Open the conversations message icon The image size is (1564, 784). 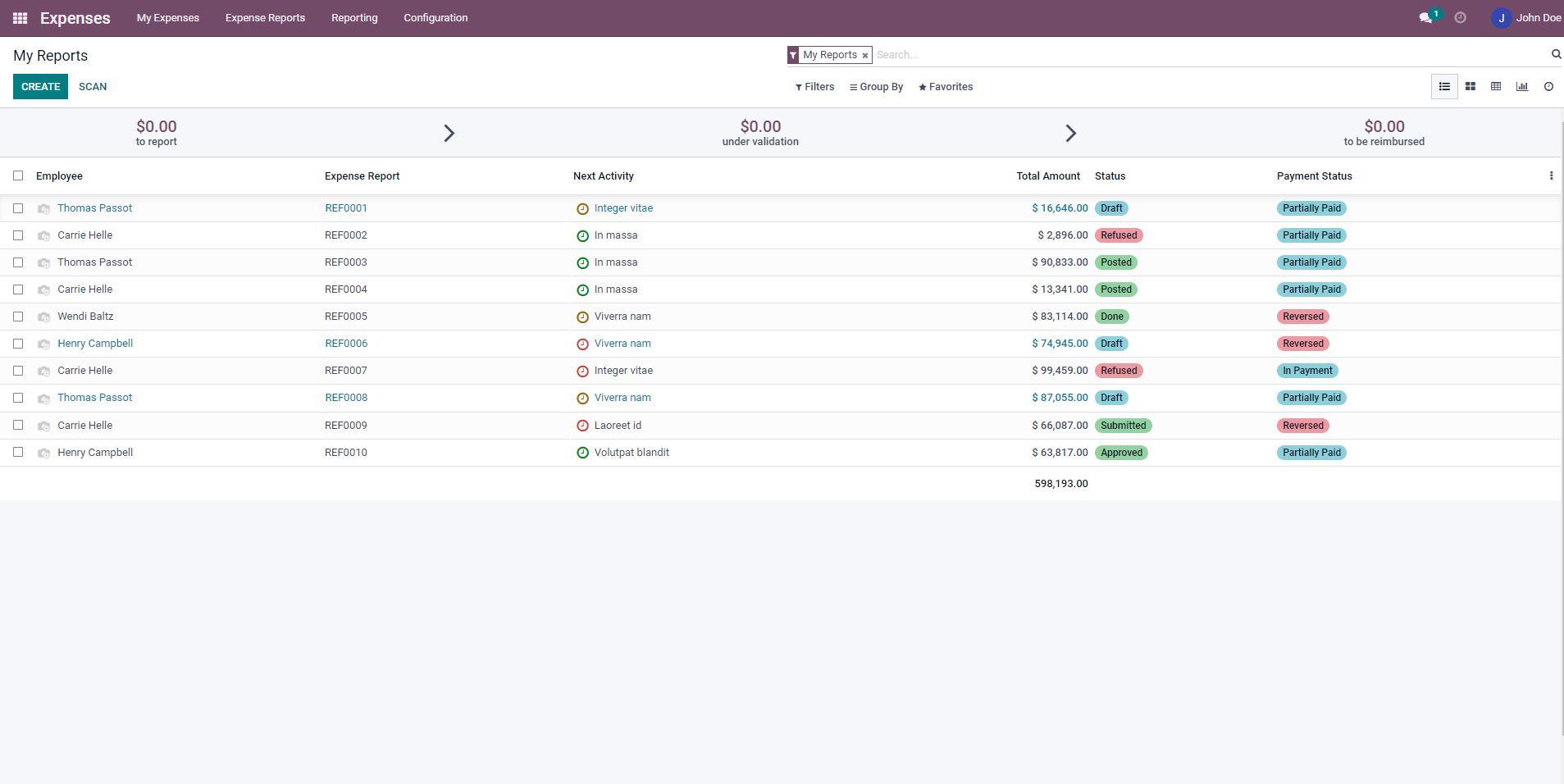tap(1425, 18)
